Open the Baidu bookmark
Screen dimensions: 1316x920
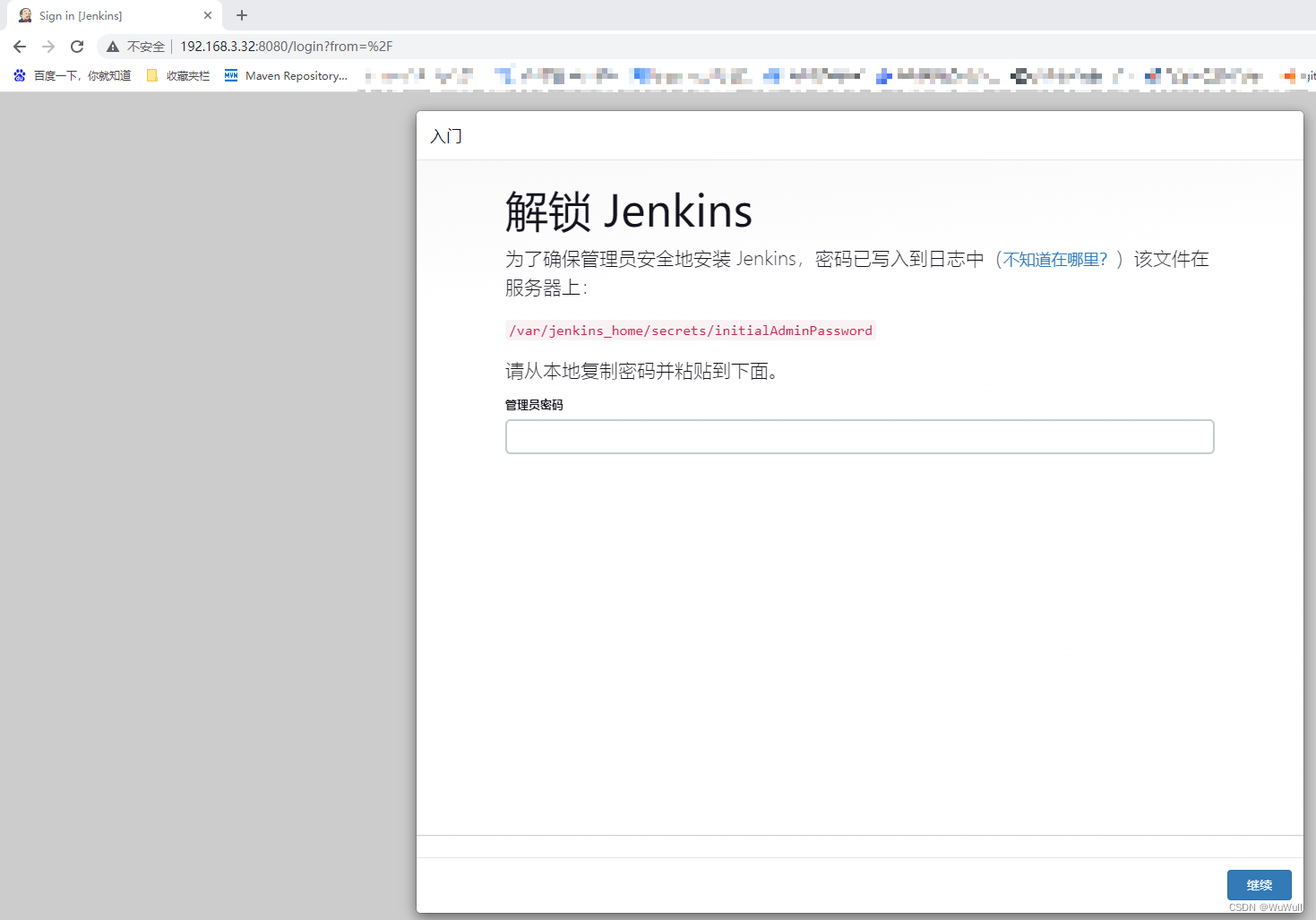(72, 76)
